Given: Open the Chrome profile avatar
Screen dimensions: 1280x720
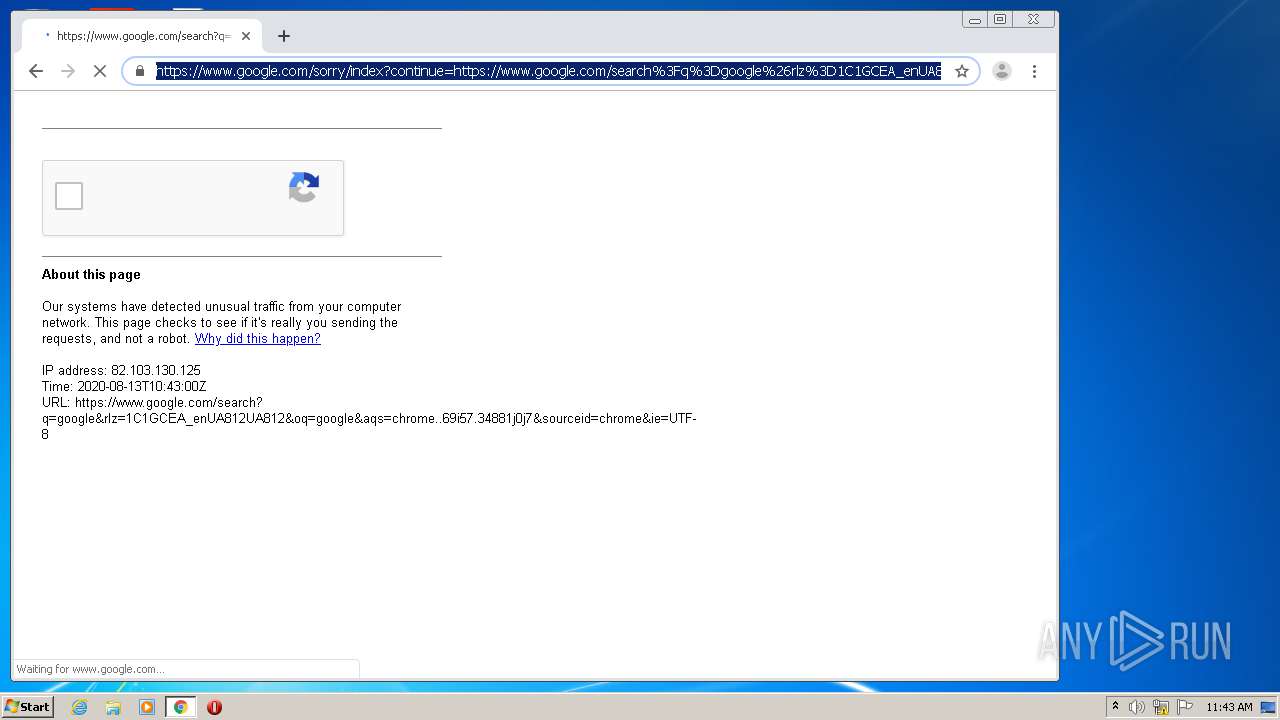Looking at the screenshot, I should click(x=1002, y=71).
